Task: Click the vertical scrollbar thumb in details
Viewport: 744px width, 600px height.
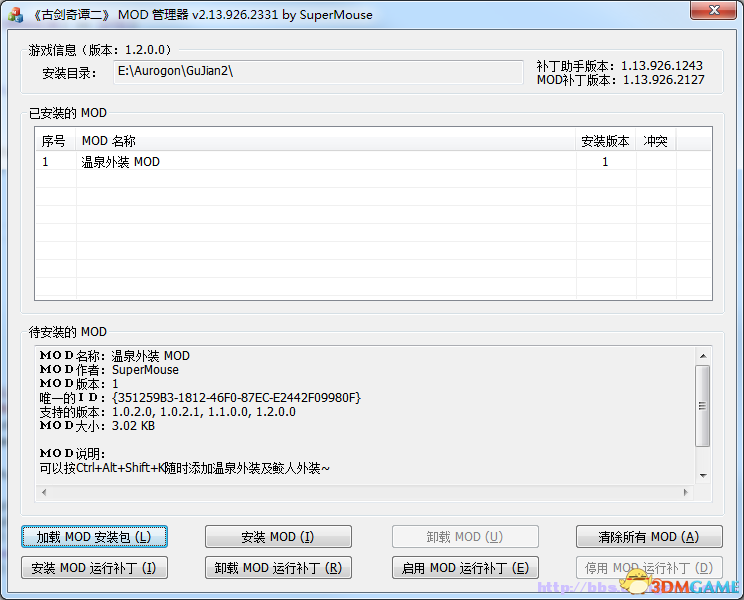Action: click(x=703, y=406)
